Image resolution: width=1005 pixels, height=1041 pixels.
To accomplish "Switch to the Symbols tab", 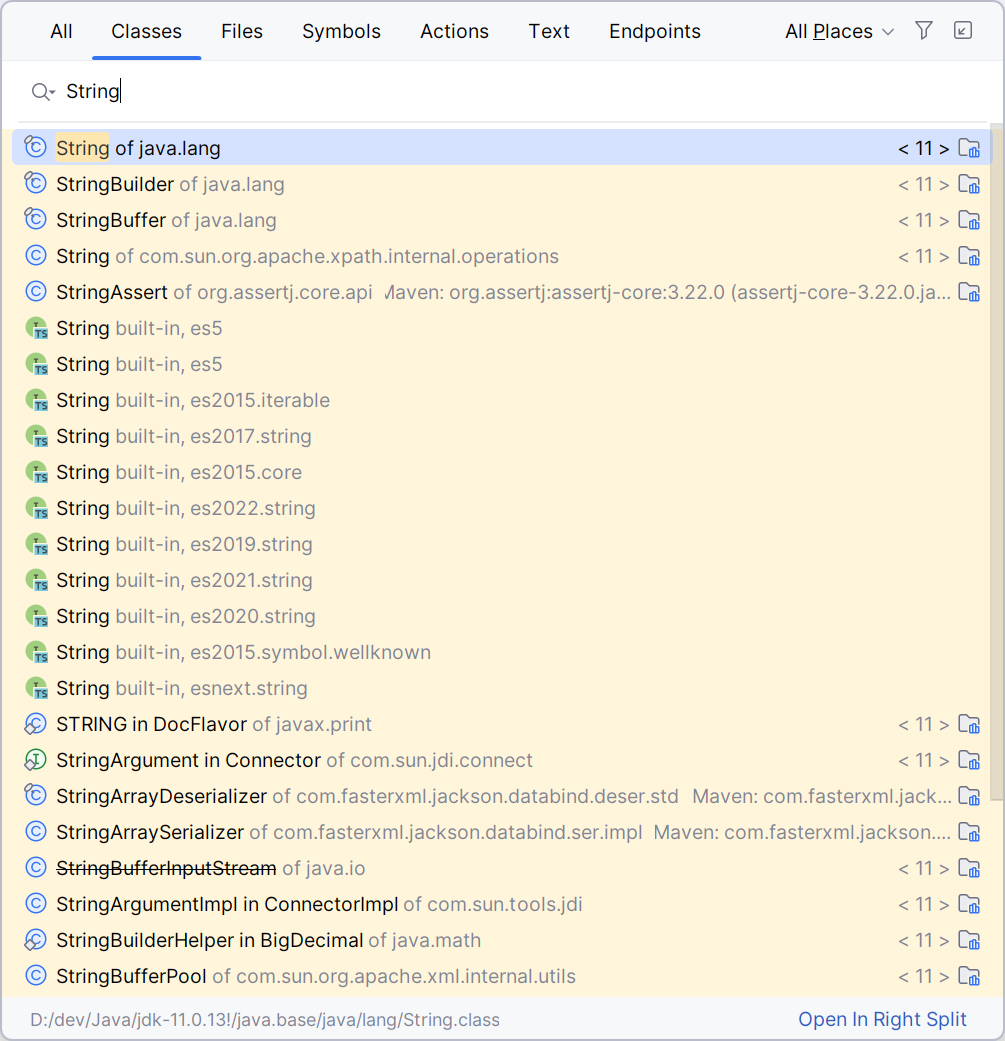I will [341, 31].
